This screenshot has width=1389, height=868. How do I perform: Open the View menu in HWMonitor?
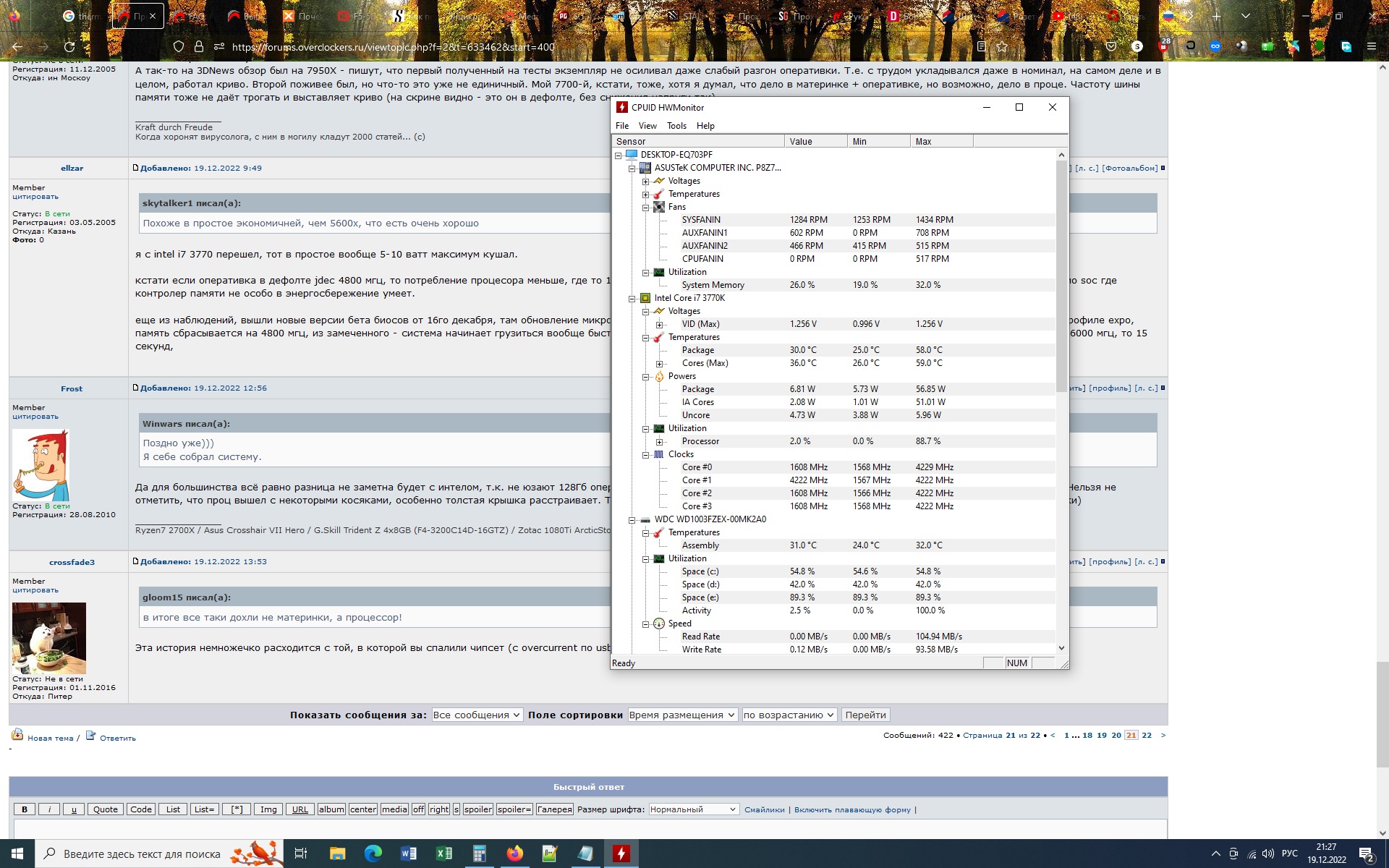647,126
